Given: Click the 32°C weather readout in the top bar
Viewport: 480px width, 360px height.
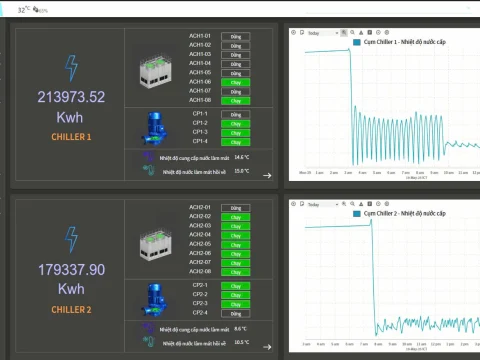Looking at the screenshot, I should pos(24,9).
